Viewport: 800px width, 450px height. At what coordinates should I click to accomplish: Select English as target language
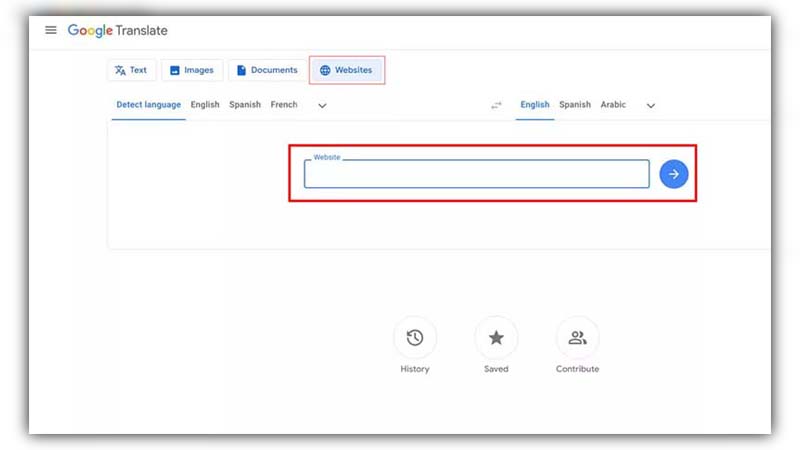coord(535,105)
